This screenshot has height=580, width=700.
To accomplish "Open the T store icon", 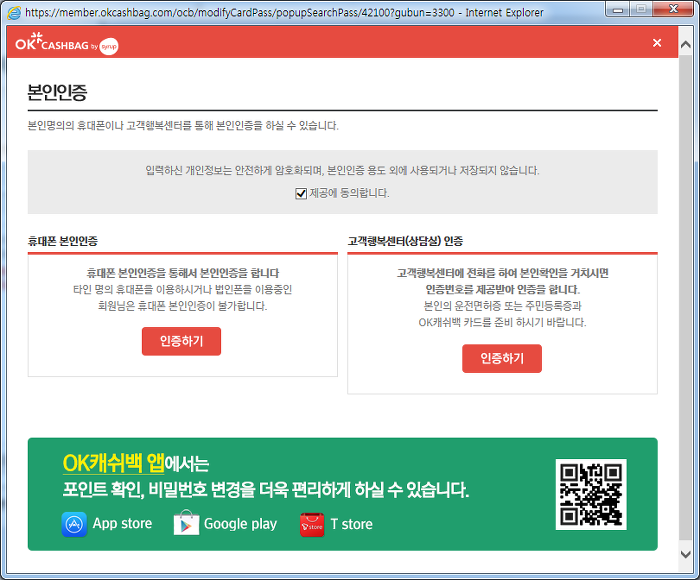I will [x=312, y=525].
